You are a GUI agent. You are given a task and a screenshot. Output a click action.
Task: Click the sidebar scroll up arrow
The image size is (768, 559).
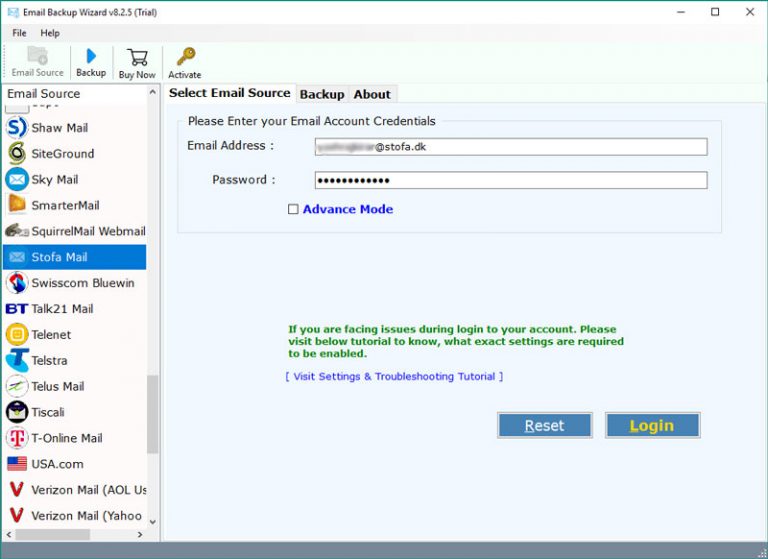tap(153, 92)
